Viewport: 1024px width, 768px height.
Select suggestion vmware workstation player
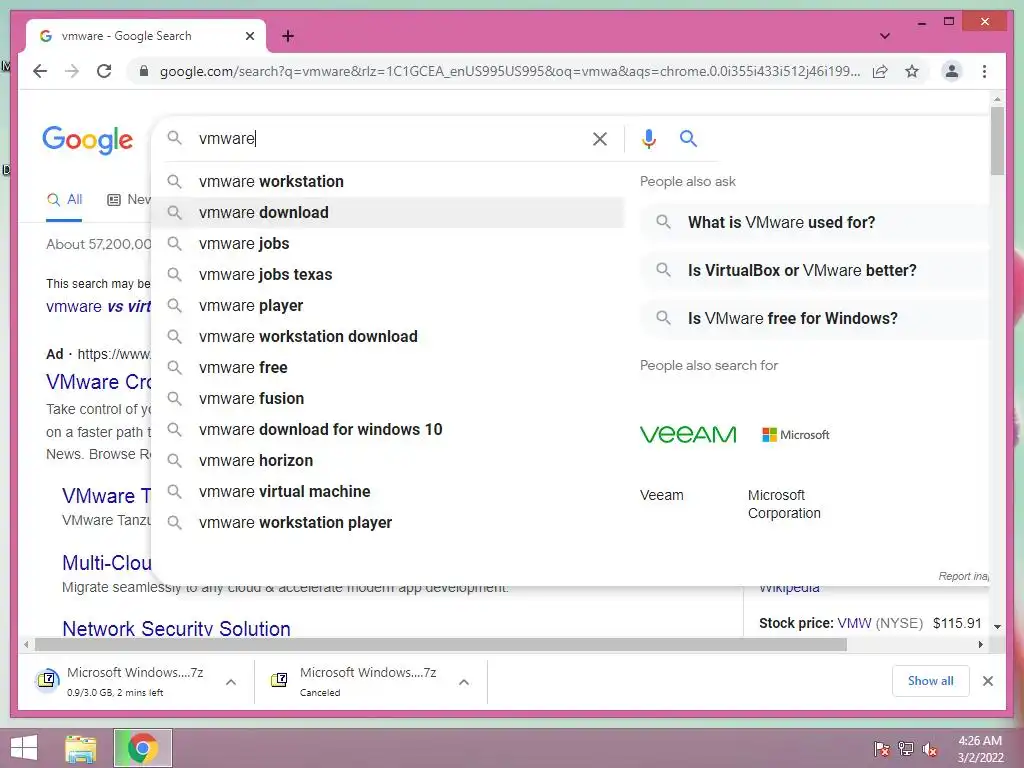388,522
